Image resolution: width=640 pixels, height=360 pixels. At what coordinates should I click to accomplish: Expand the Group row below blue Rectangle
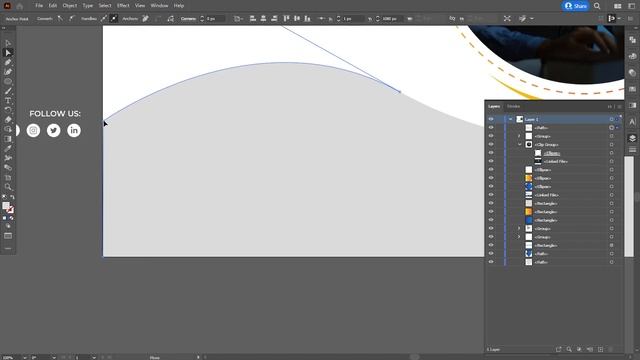(x=519, y=229)
